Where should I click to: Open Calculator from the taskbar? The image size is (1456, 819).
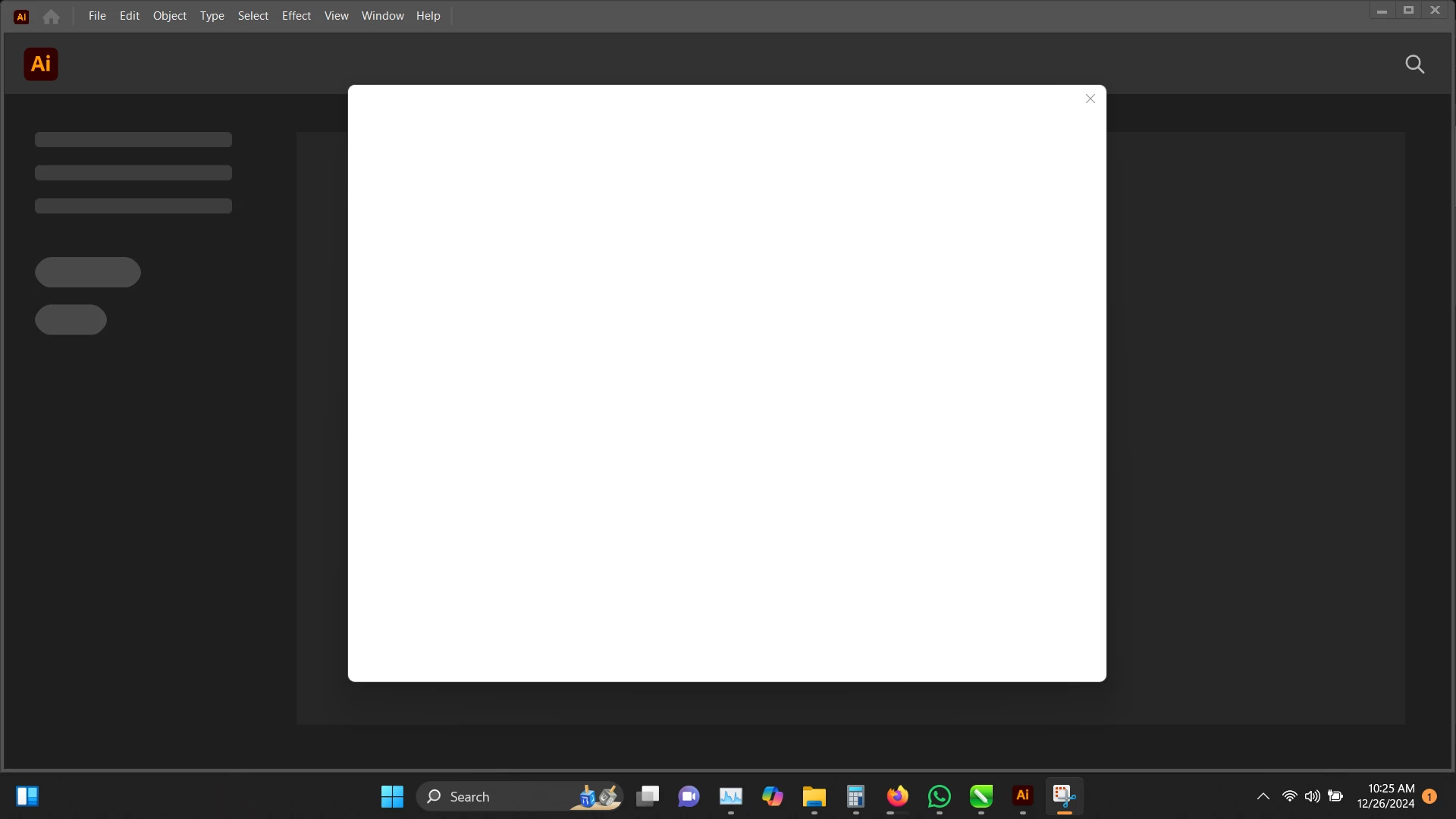(855, 796)
